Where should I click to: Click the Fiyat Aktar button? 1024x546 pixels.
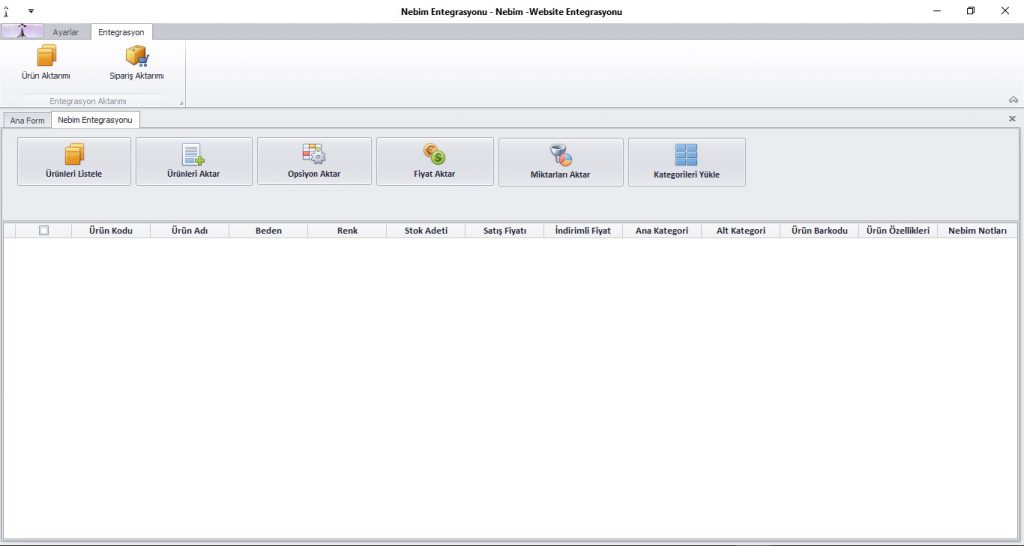[x=435, y=161]
